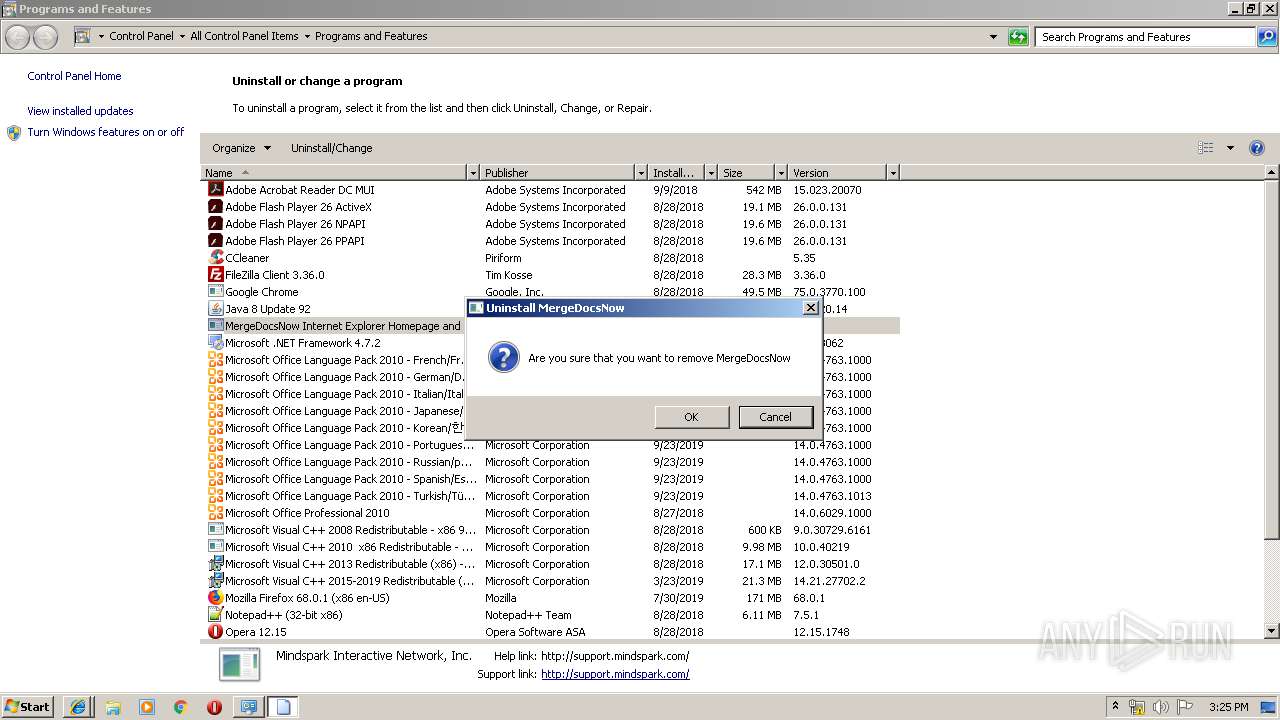This screenshot has height=720, width=1280.
Task: Sort by the Version column header
Action: (837, 173)
